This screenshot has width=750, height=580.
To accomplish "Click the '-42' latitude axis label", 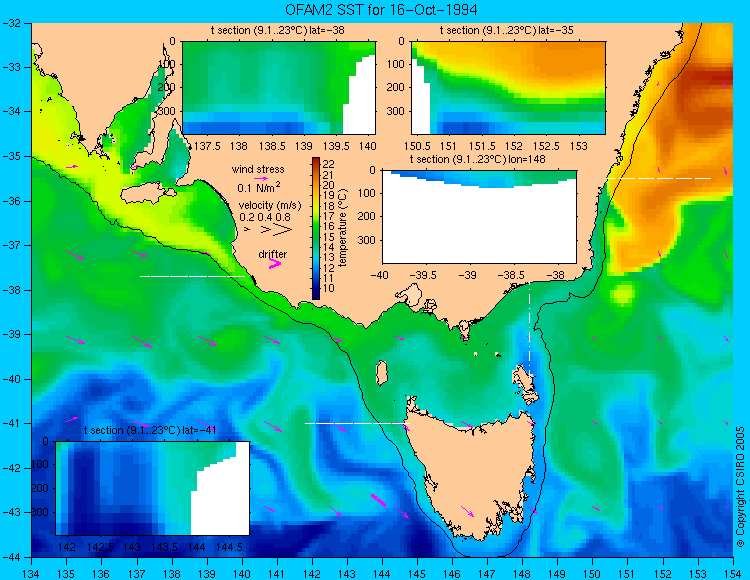I will 11,468.
